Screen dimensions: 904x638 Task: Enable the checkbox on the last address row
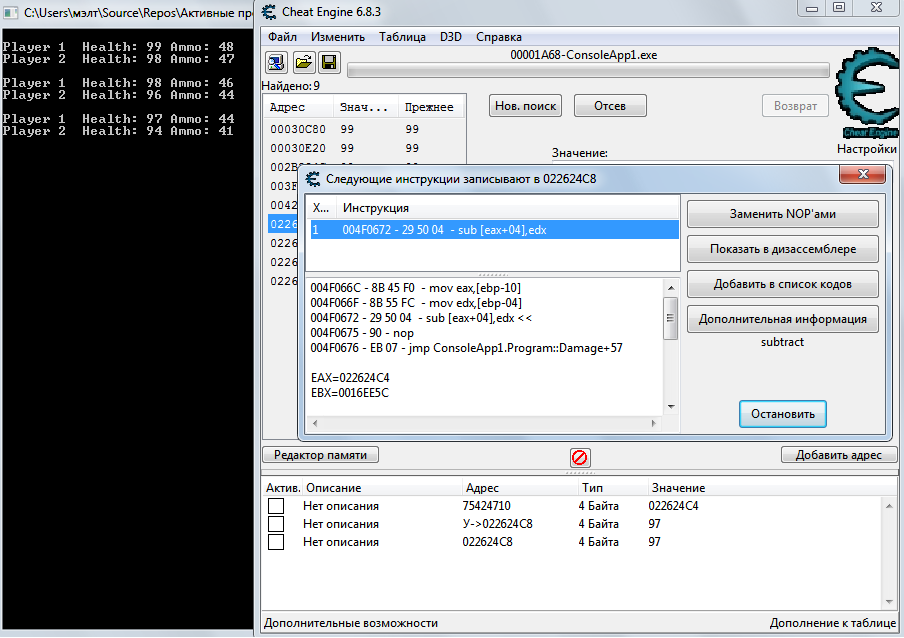pos(276,542)
